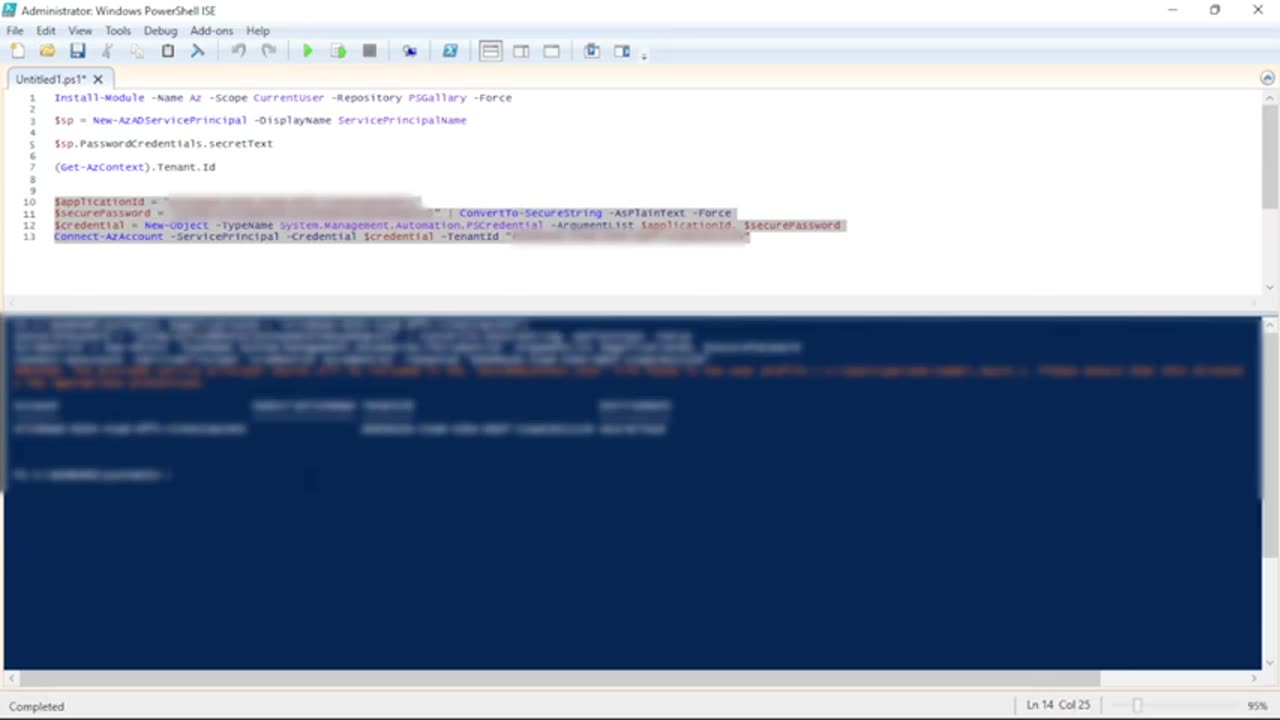Redo the last edit
The image size is (1280, 720).
pos(269,51)
